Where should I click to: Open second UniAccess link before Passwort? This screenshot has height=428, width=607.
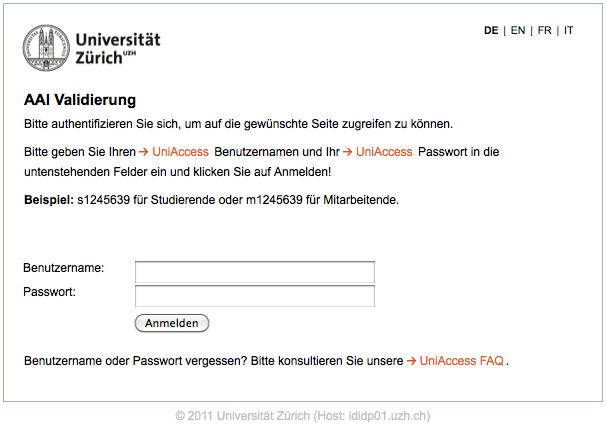384,152
